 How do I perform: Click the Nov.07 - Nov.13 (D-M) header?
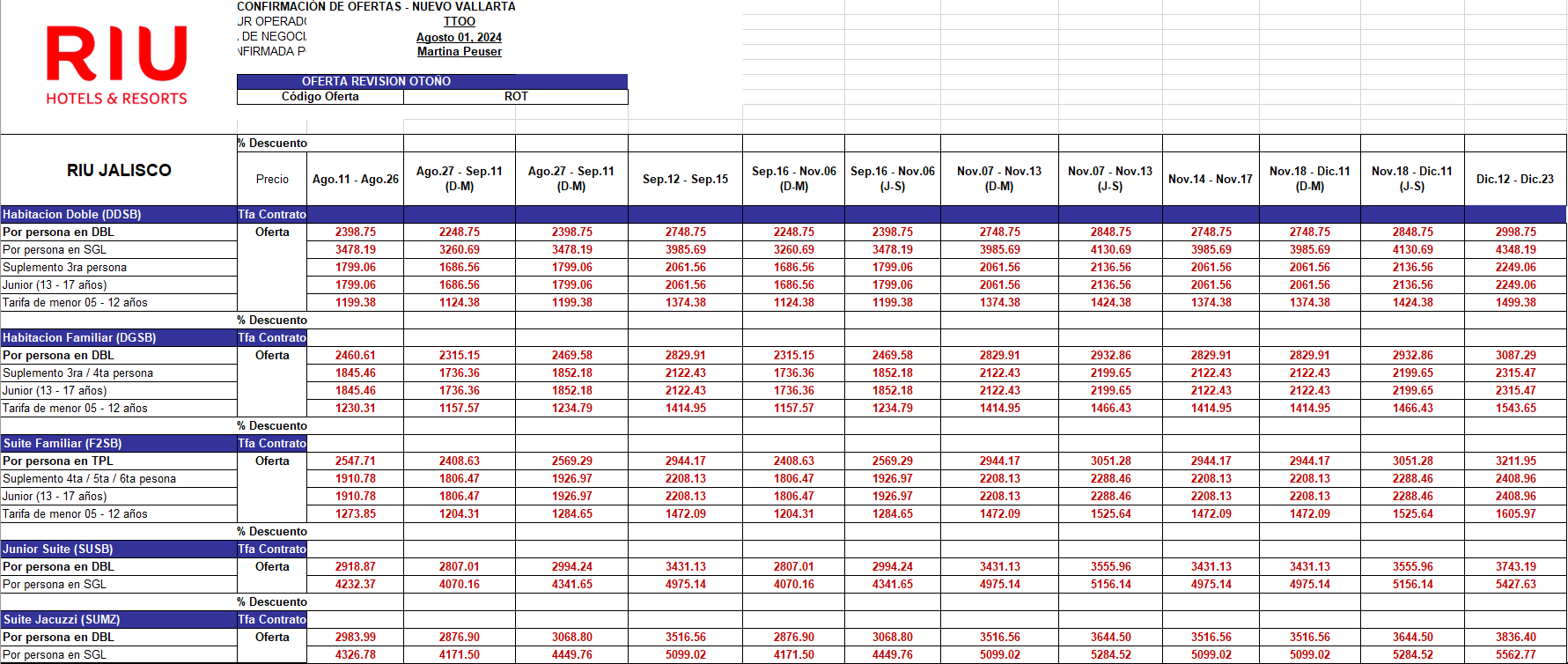(x=999, y=179)
